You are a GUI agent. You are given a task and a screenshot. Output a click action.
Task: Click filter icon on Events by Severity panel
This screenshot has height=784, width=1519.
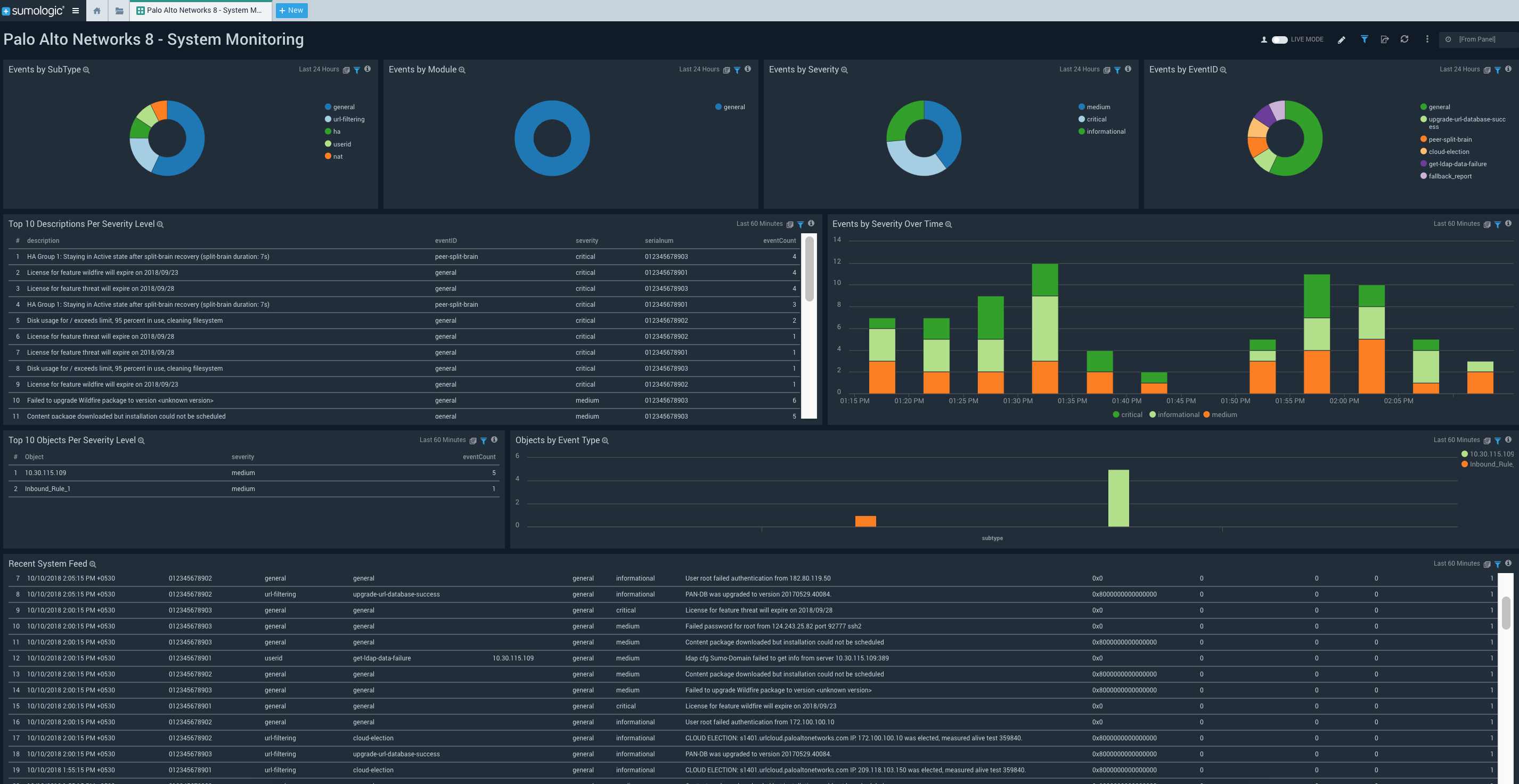point(1117,70)
